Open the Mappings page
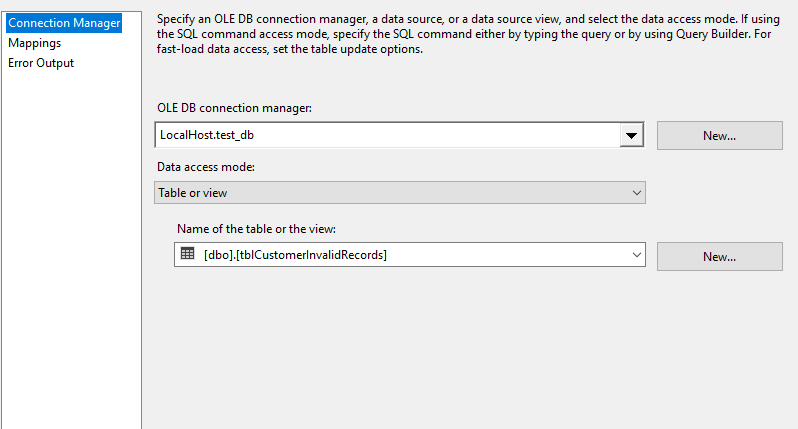The width and height of the screenshot is (798, 429). 34,43
